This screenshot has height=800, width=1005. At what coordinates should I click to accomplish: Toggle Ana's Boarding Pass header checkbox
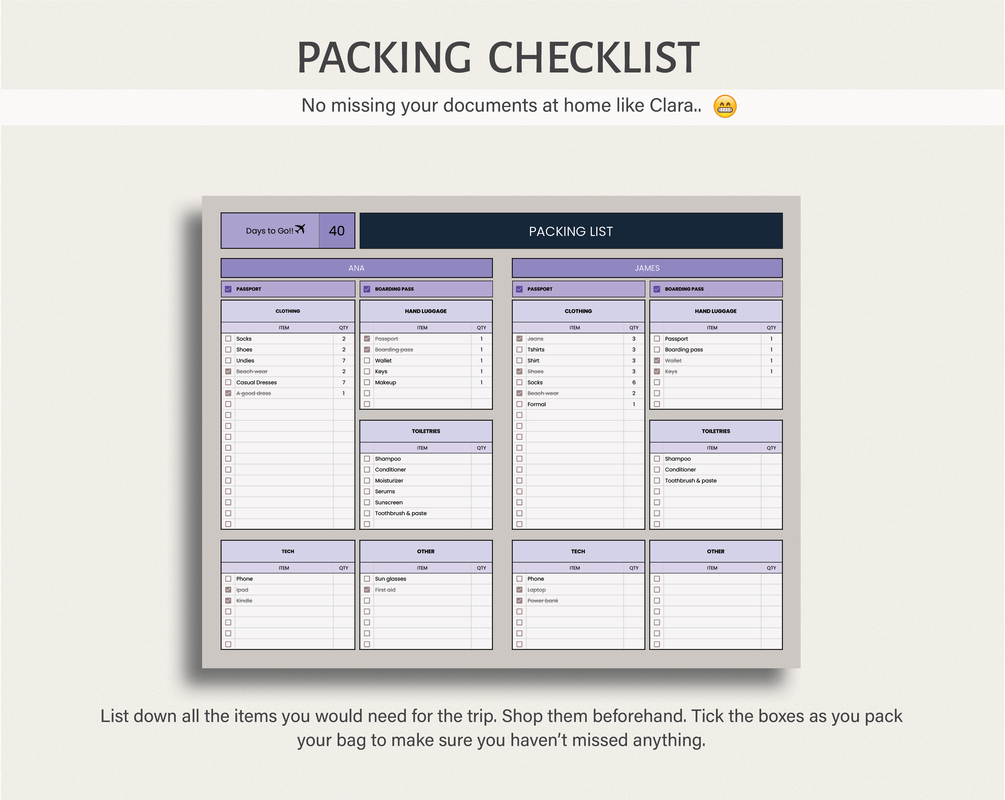367,289
